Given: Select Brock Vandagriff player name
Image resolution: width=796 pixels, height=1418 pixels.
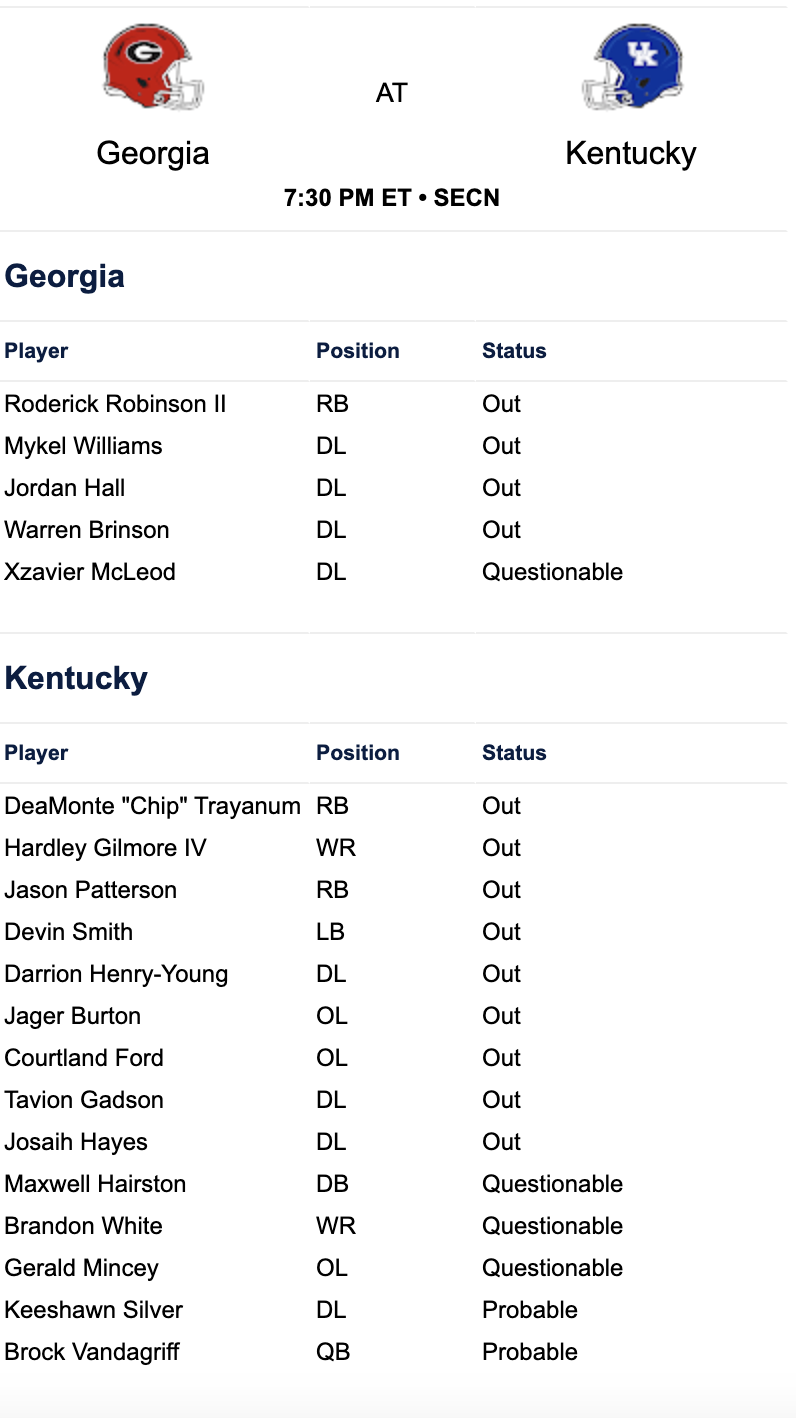Looking at the screenshot, I should coord(92,1352).
